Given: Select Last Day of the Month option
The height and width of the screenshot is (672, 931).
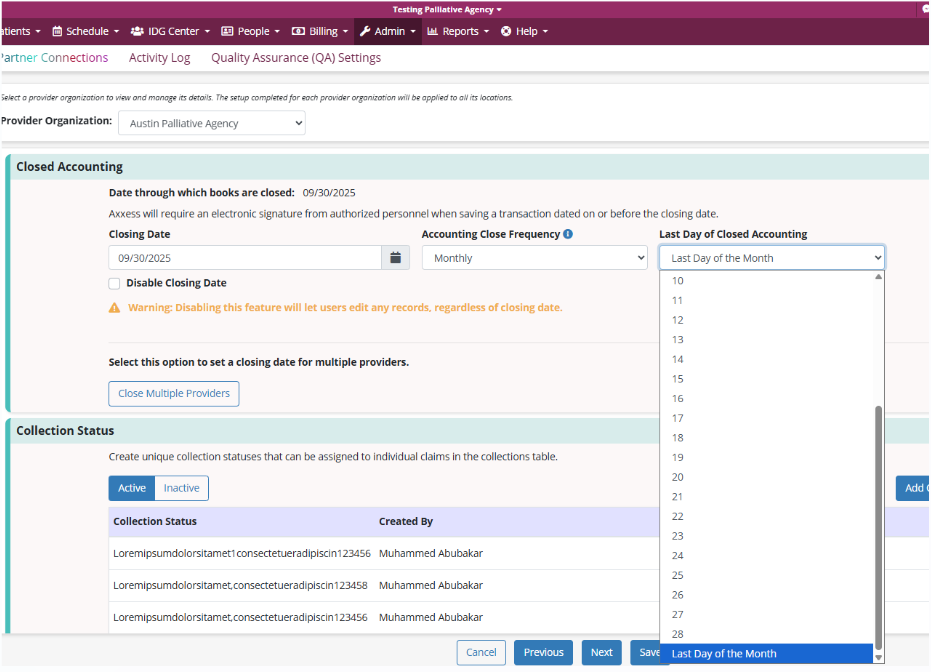Looking at the screenshot, I should click(x=724, y=654).
